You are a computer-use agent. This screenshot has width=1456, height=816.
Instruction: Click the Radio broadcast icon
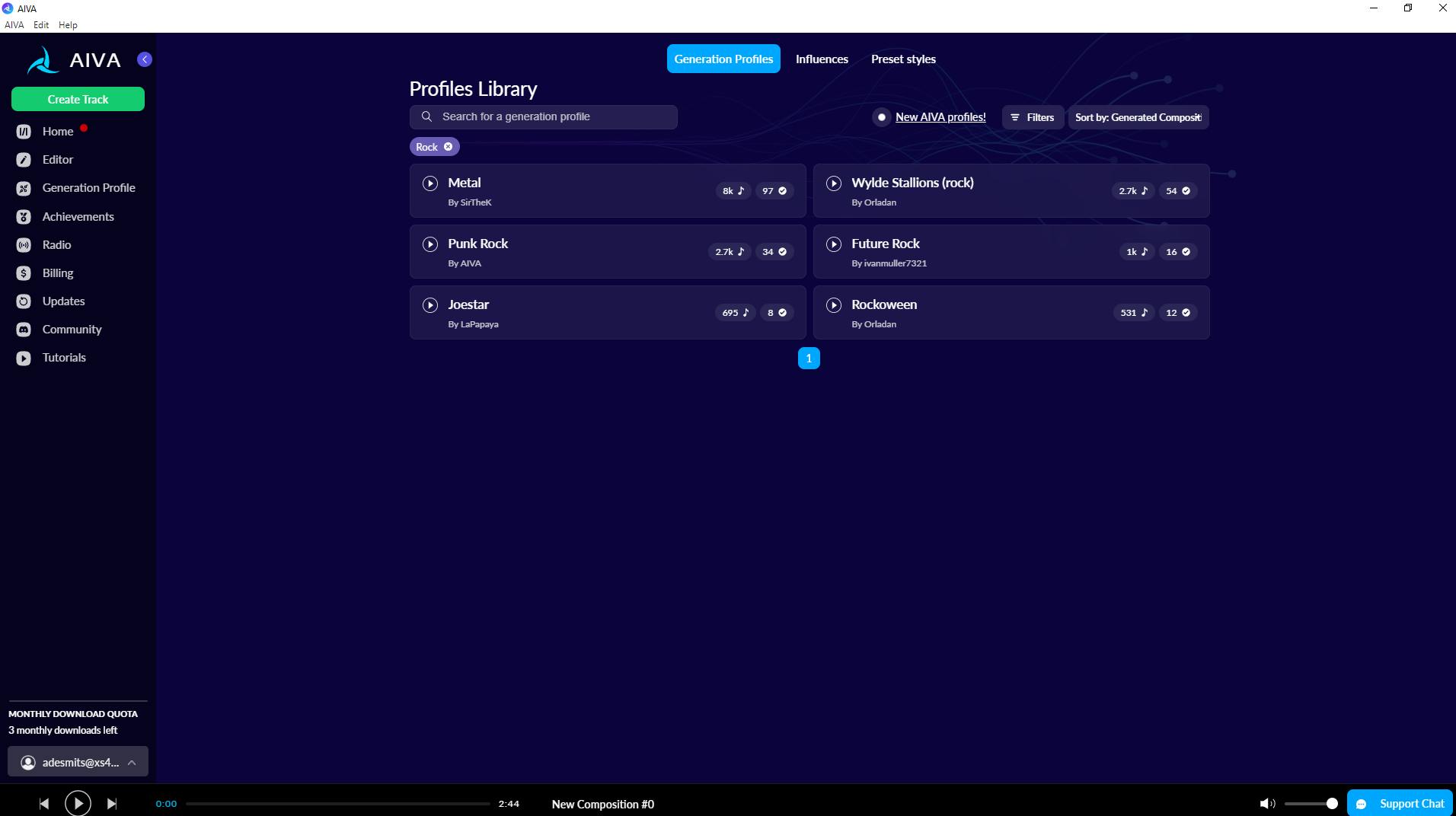[24, 245]
